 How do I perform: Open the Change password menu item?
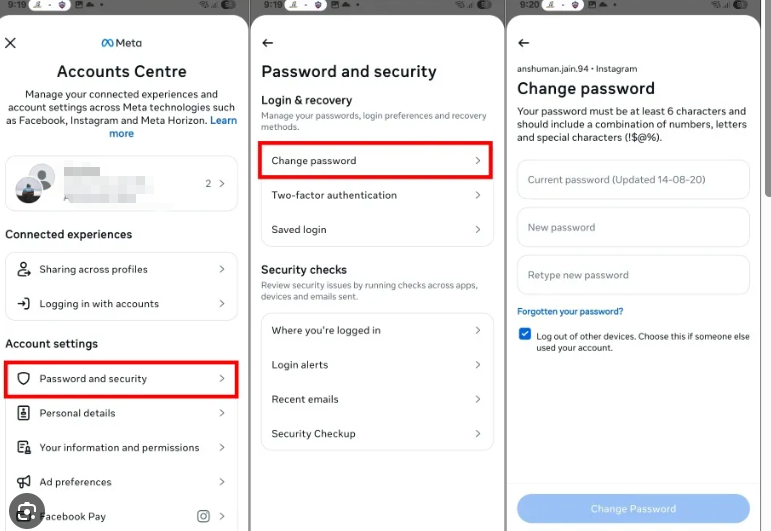pyautogui.click(x=375, y=161)
